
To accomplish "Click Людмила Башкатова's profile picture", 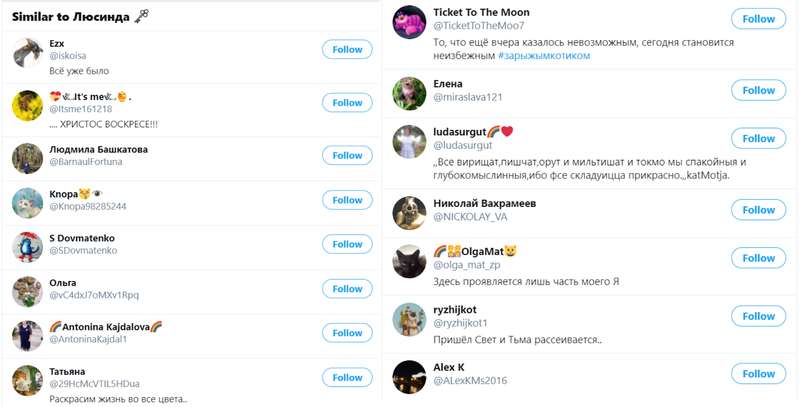I will click(x=27, y=157).
